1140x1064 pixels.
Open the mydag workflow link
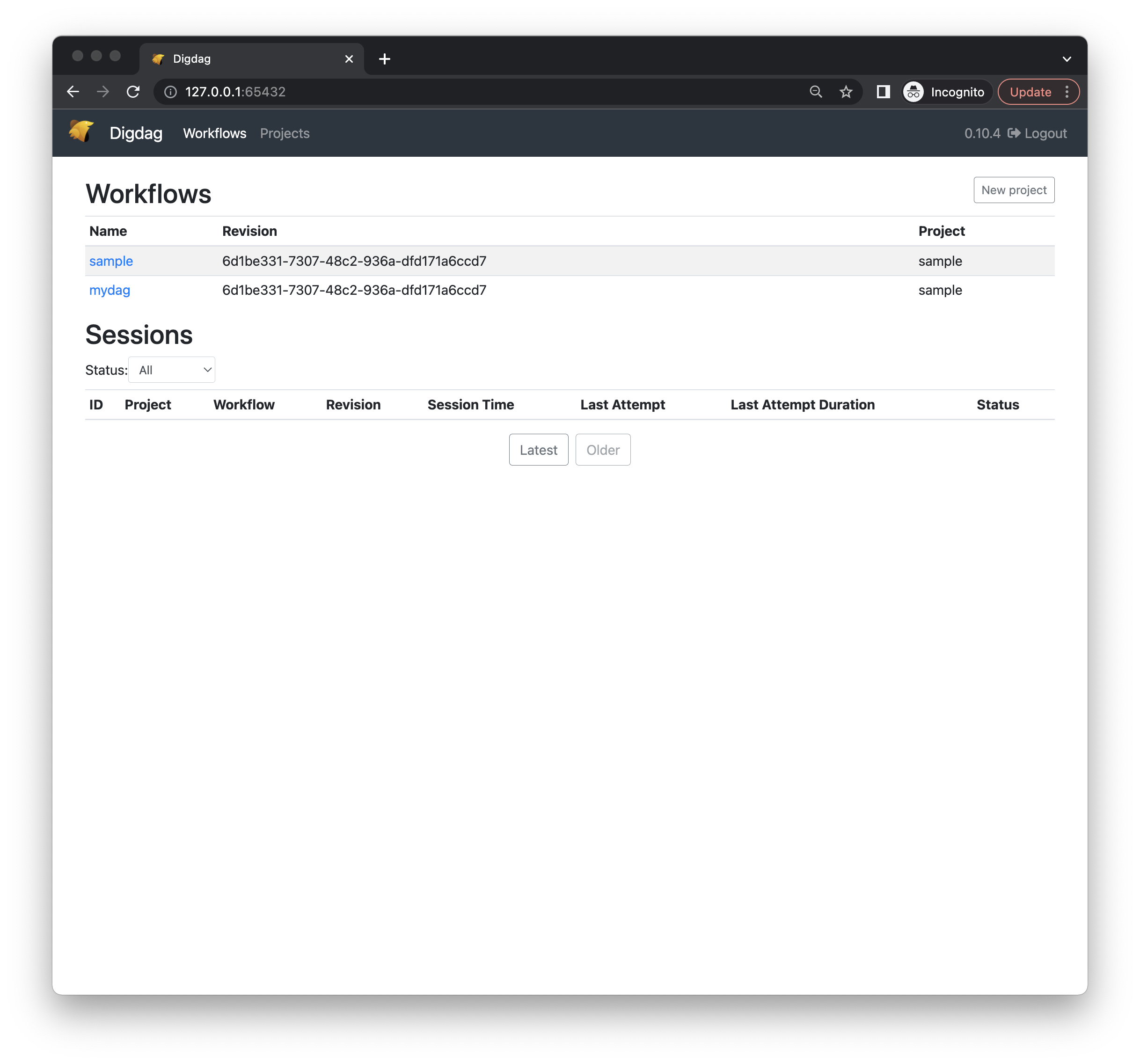click(111, 290)
